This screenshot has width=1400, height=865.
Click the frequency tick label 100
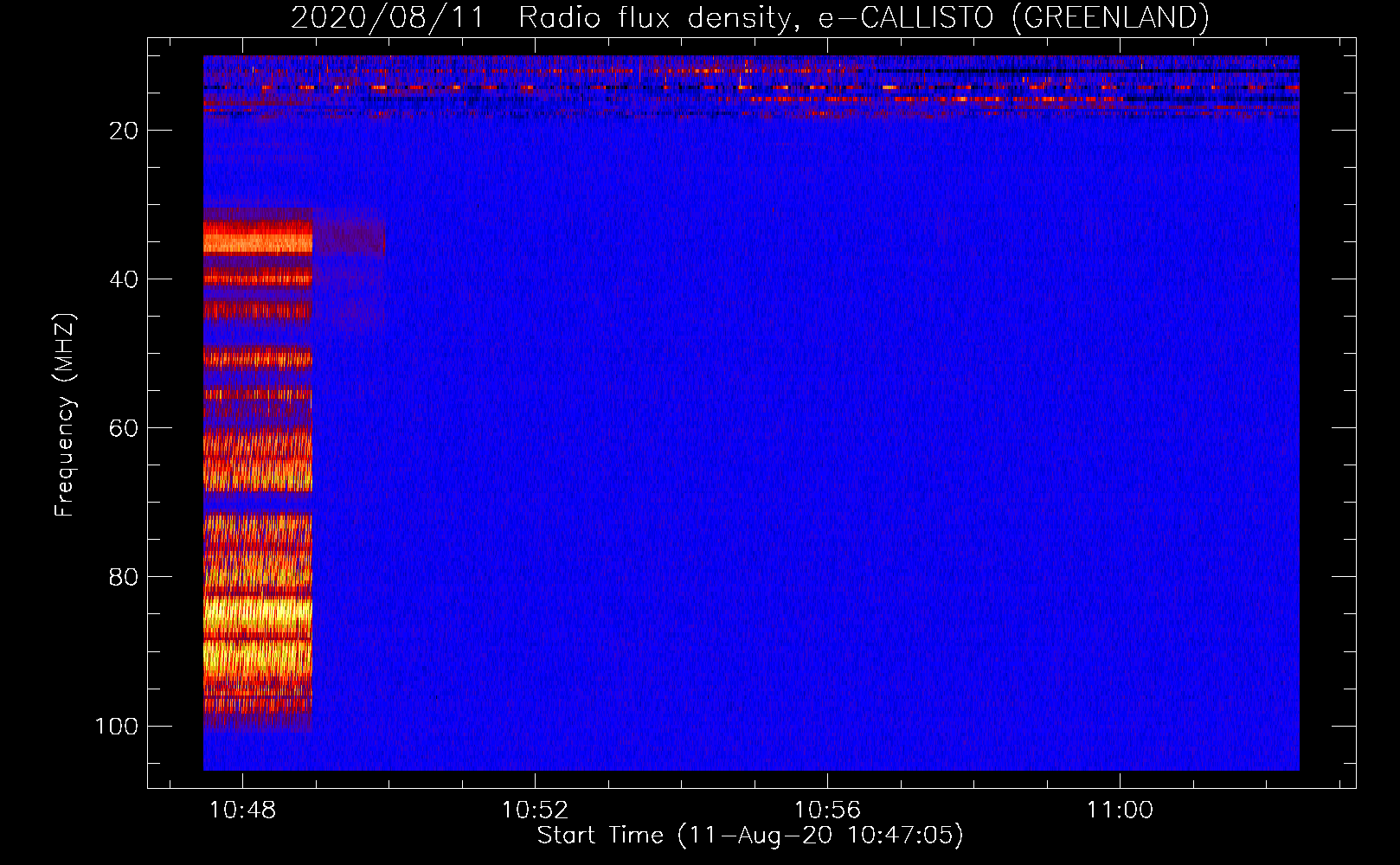click(117, 726)
